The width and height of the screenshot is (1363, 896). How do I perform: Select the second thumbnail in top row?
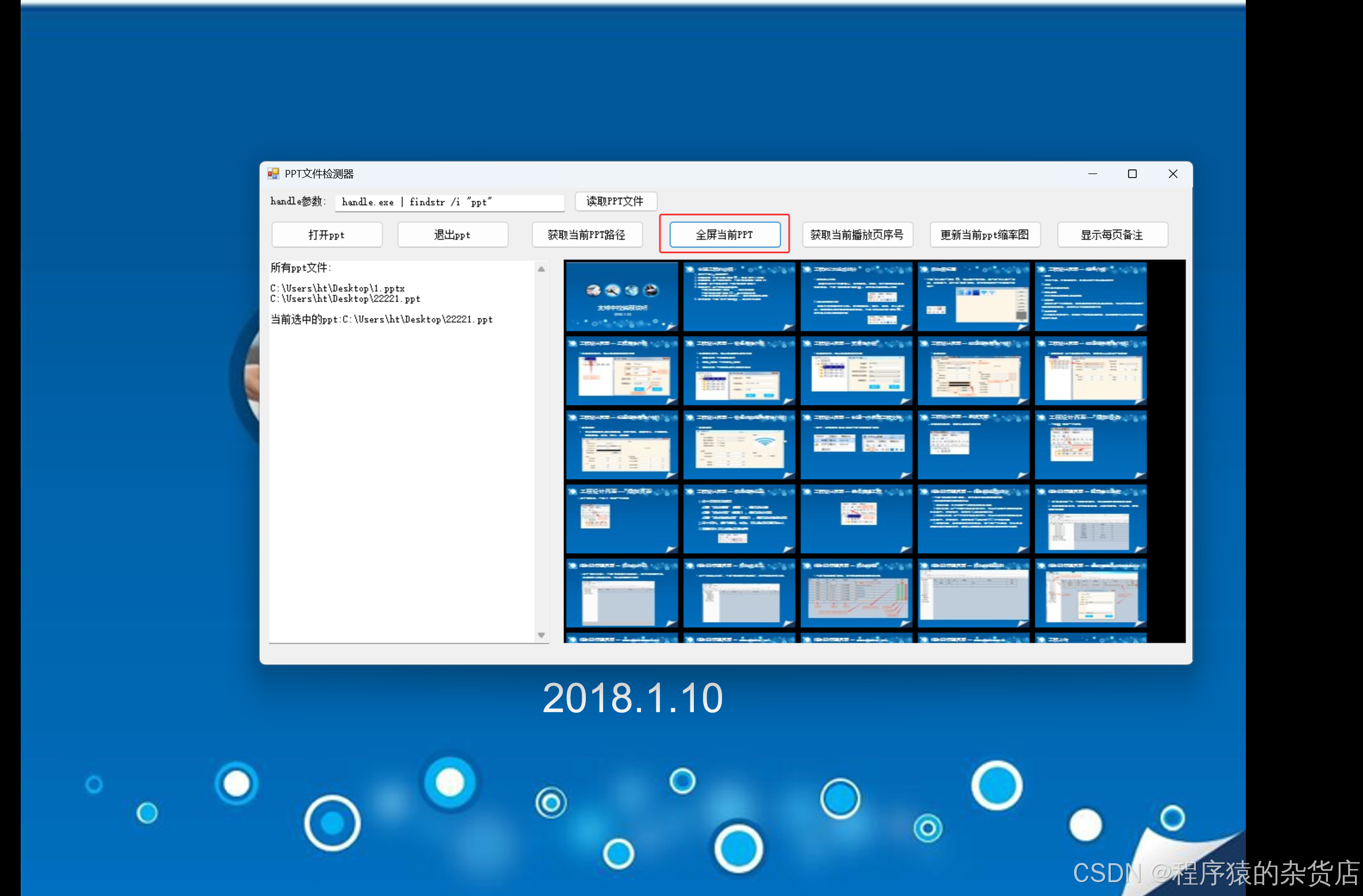tap(739, 296)
